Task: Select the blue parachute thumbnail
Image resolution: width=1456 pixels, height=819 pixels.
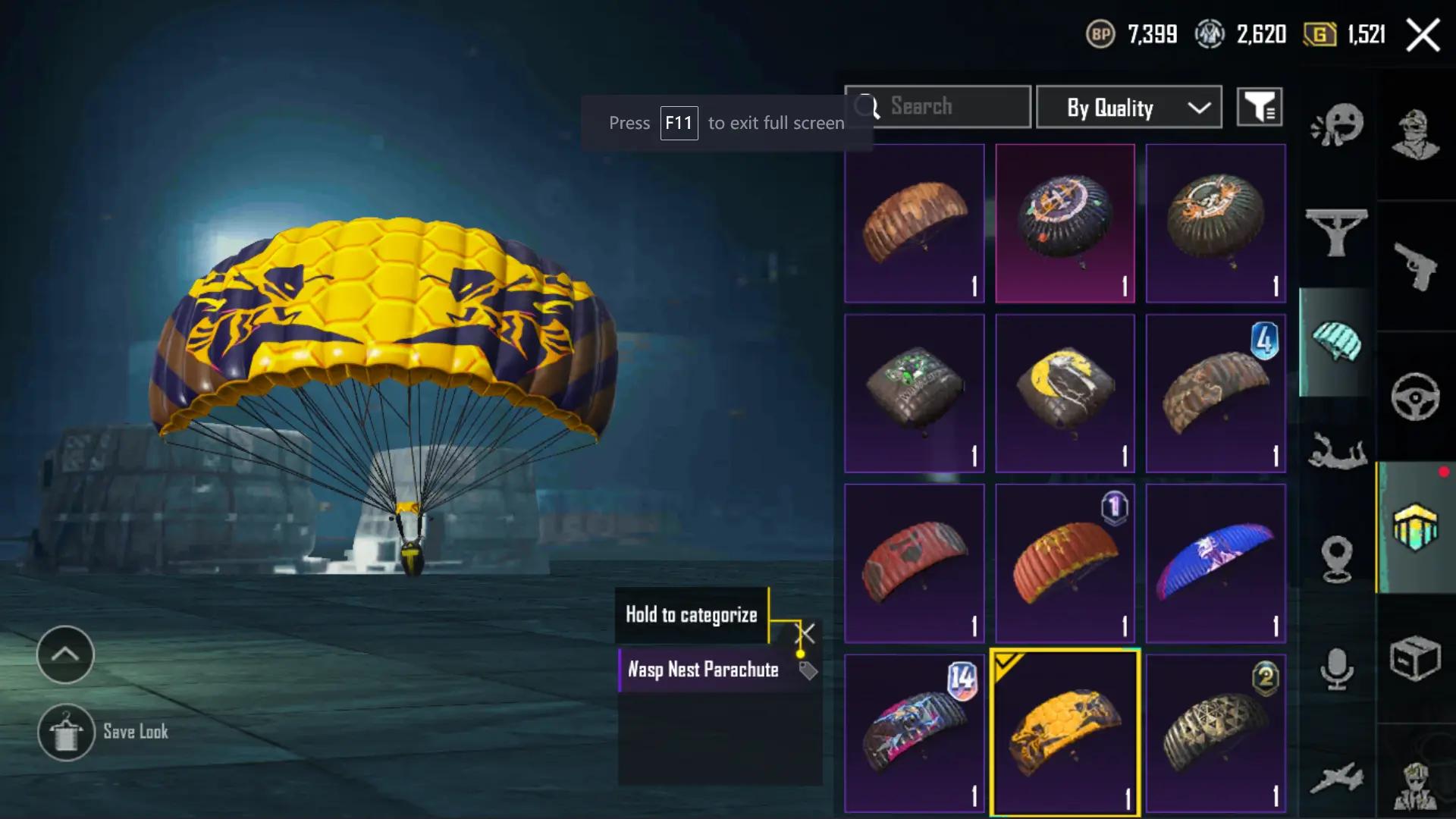Action: [1216, 563]
